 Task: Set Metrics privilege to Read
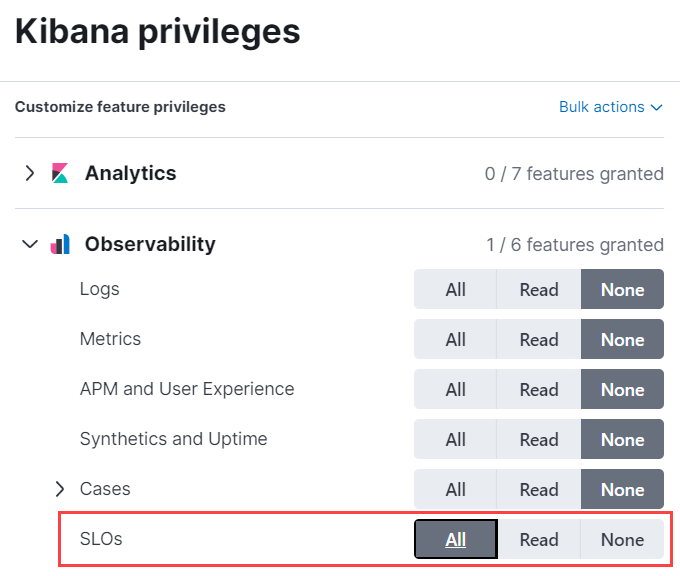539,340
